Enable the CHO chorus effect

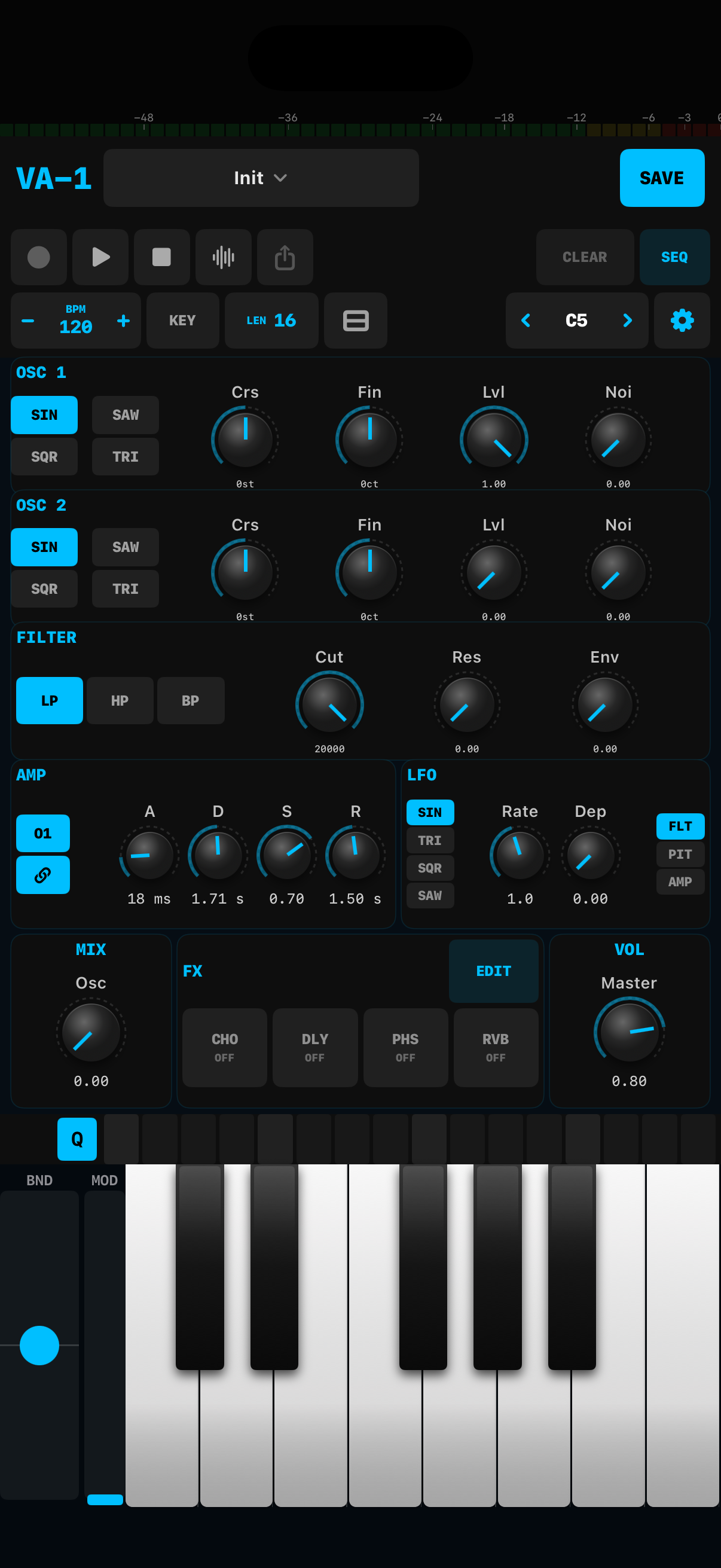tap(225, 1047)
